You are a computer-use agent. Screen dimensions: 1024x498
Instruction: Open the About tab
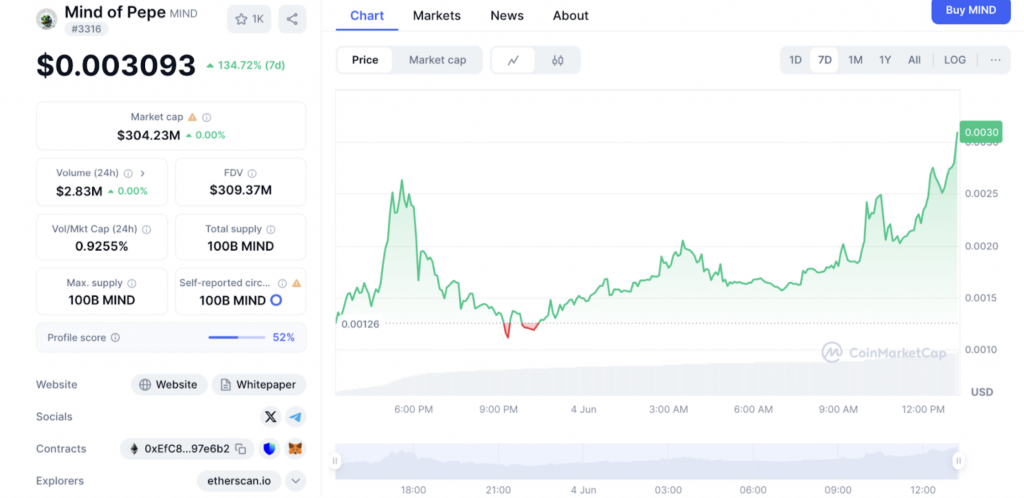(571, 16)
